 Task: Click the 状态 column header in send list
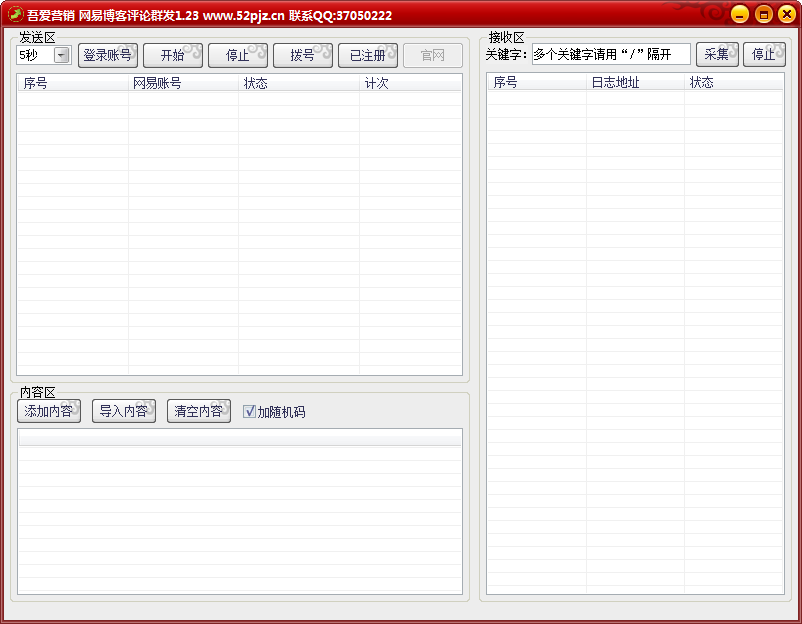pos(298,83)
